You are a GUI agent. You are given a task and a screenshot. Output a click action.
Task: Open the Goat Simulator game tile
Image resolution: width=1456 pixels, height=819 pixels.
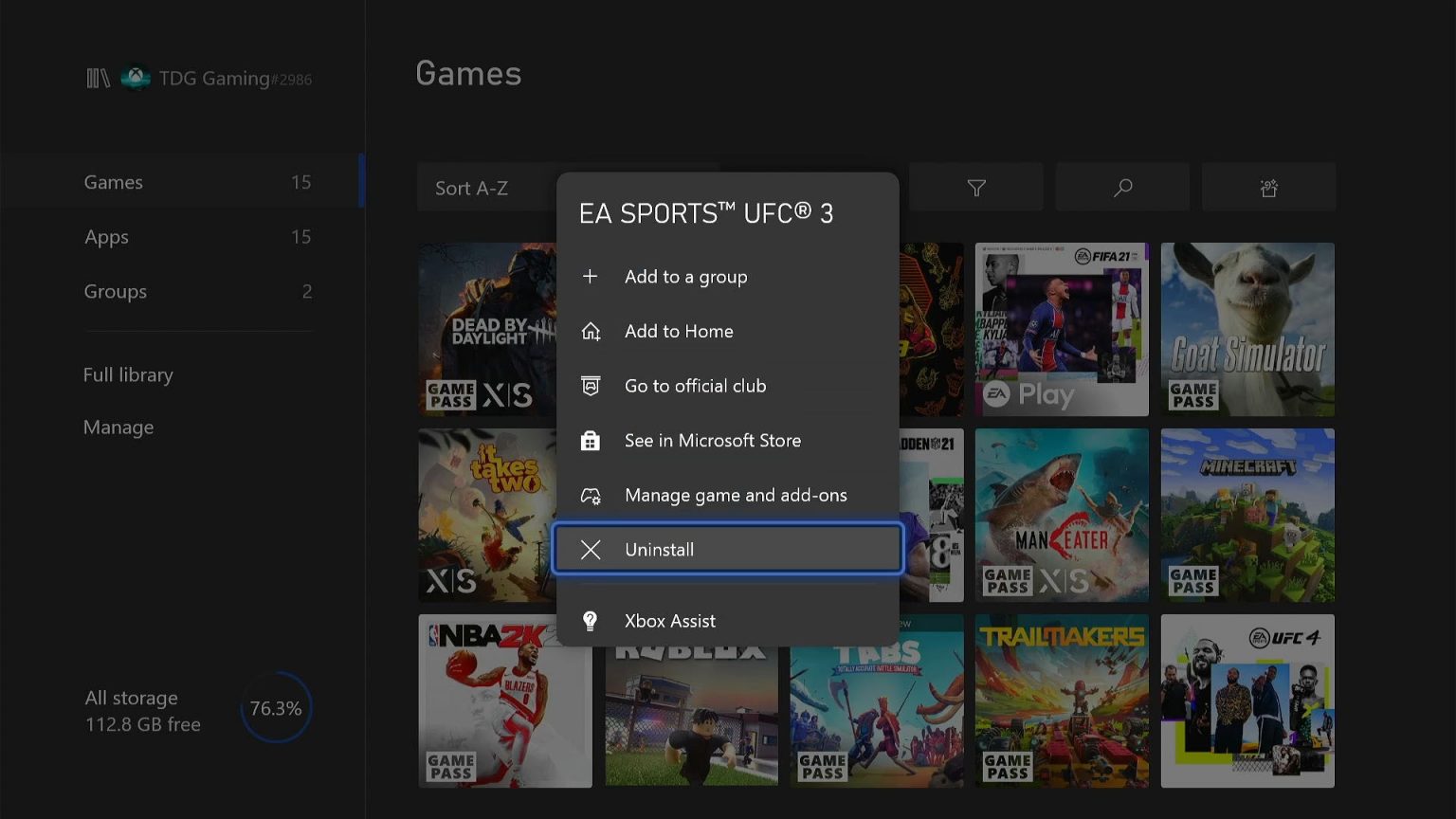1247,329
